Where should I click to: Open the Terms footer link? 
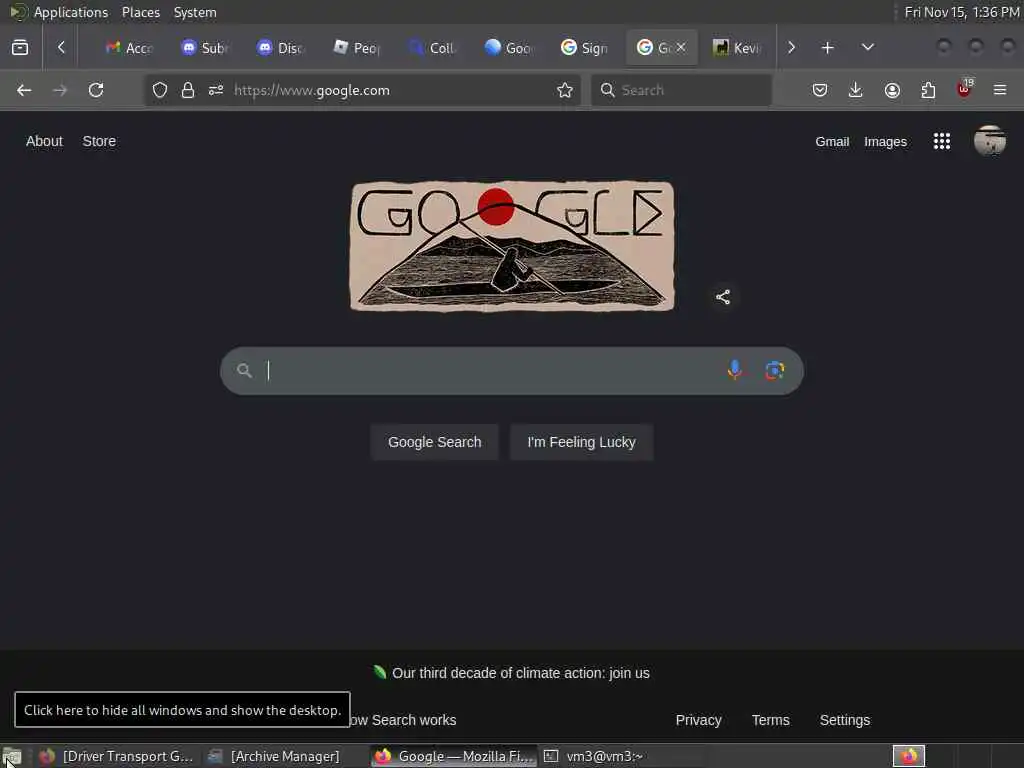pos(770,720)
